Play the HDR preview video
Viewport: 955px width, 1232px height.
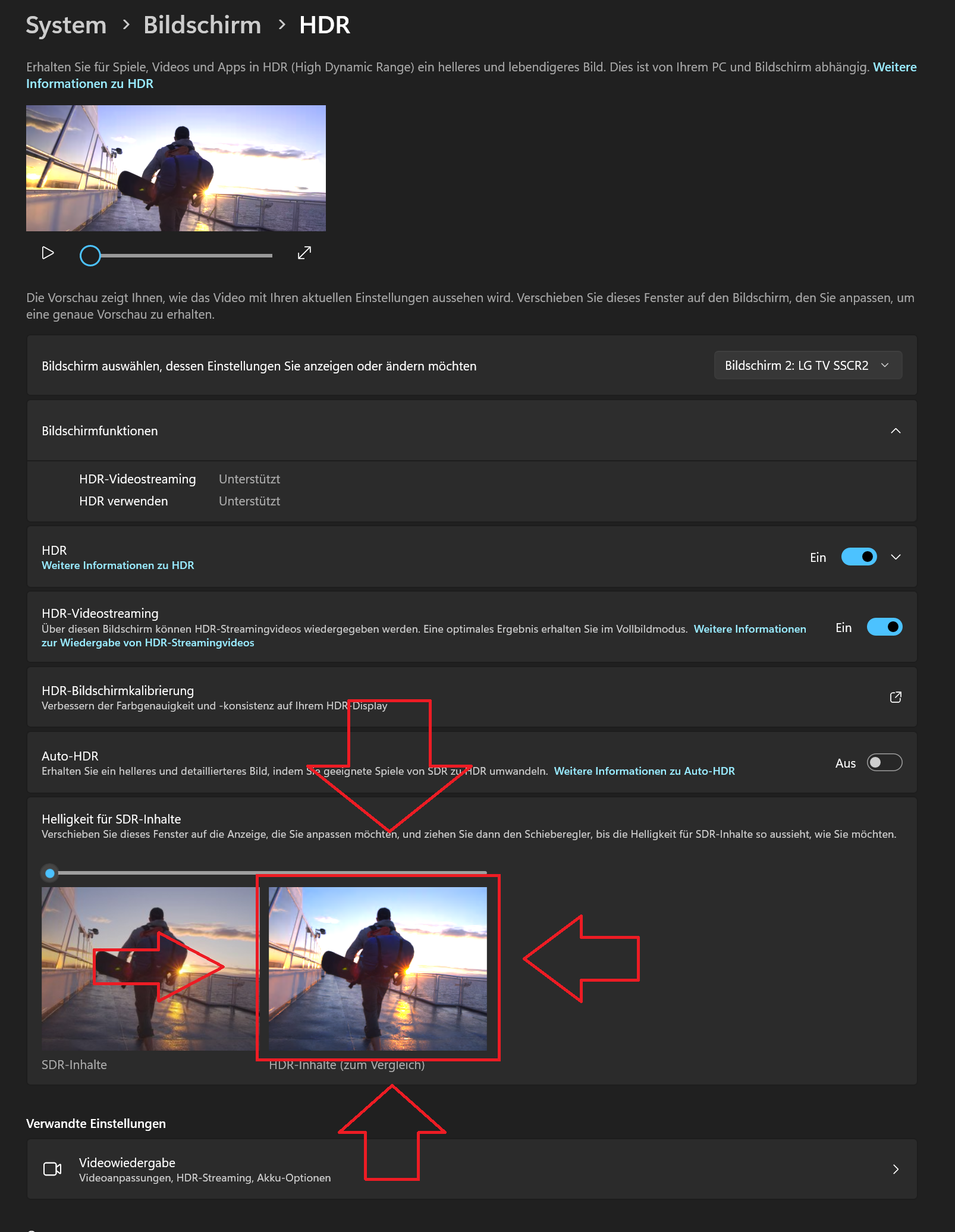(x=47, y=253)
